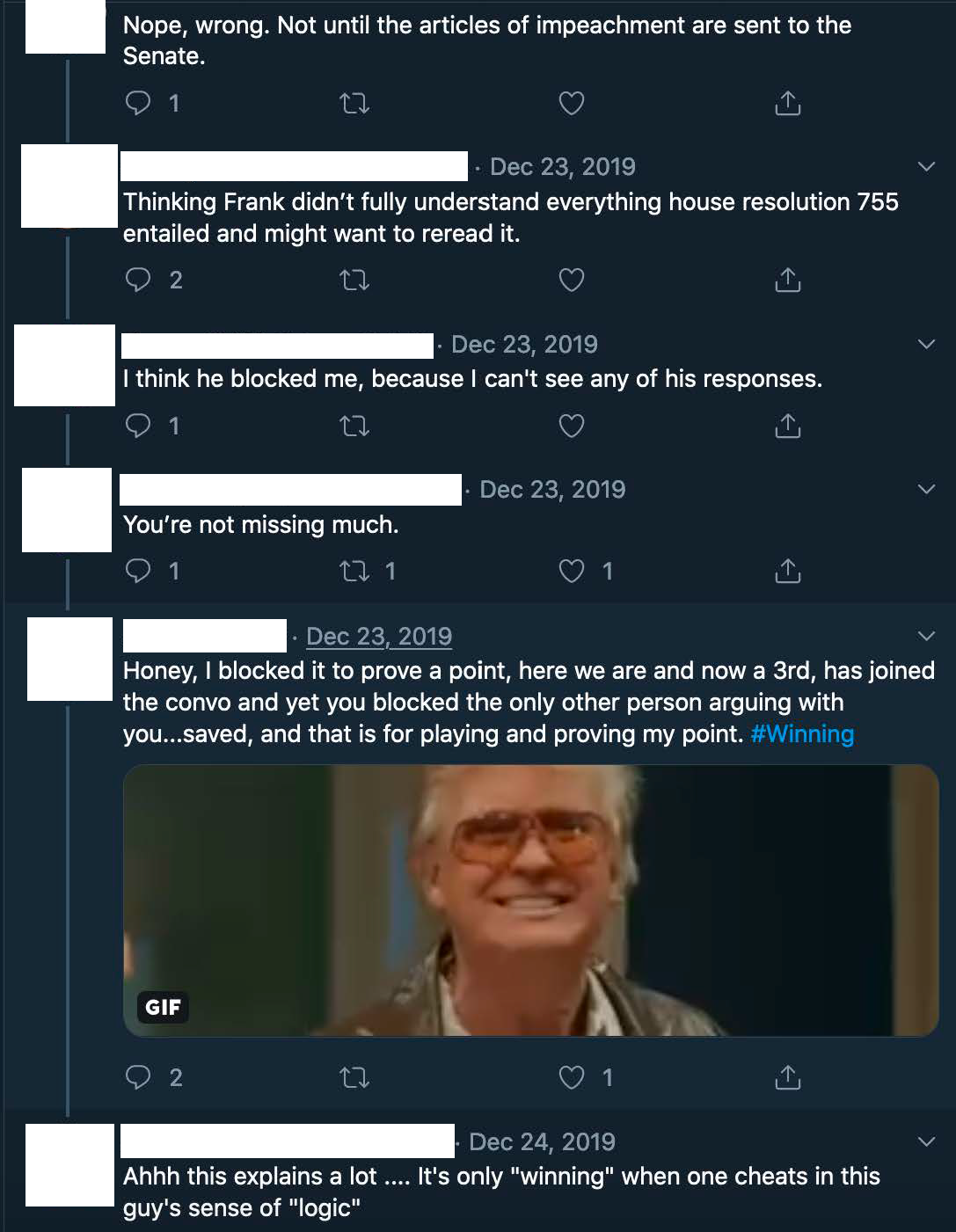Like the 'You're not missing much' tweet

tap(572, 572)
